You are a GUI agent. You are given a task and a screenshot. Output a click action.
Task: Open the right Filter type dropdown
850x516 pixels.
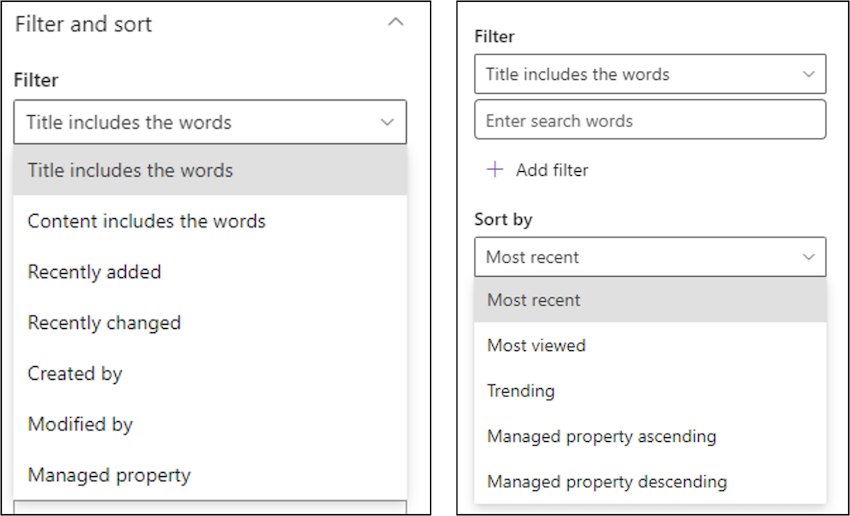click(x=650, y=74)
